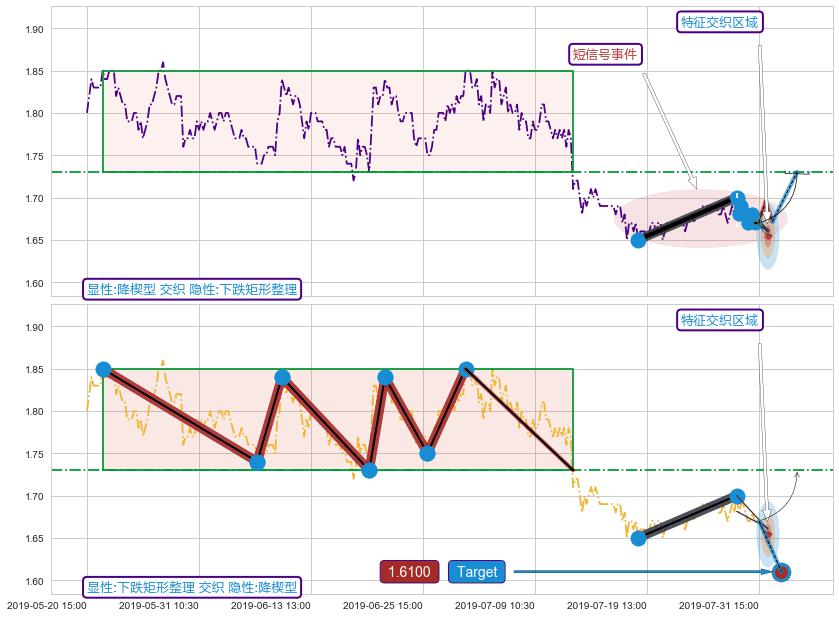Click the lower chart's blue dot at 1.70
The width and height of the screenshot is (839, 617).
[x=737, y=496]
